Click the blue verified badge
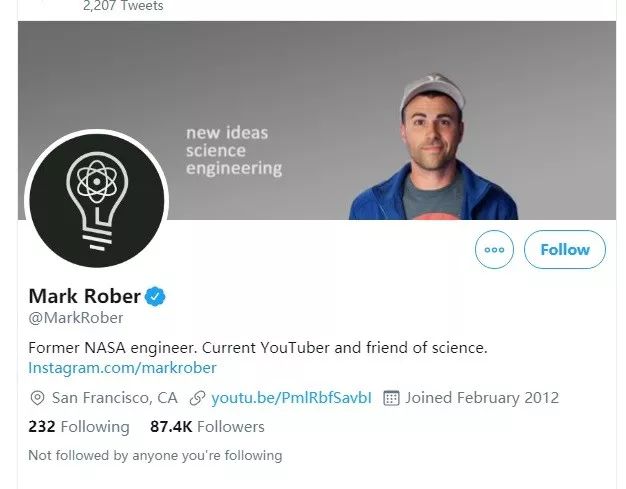 click(156, 296)
